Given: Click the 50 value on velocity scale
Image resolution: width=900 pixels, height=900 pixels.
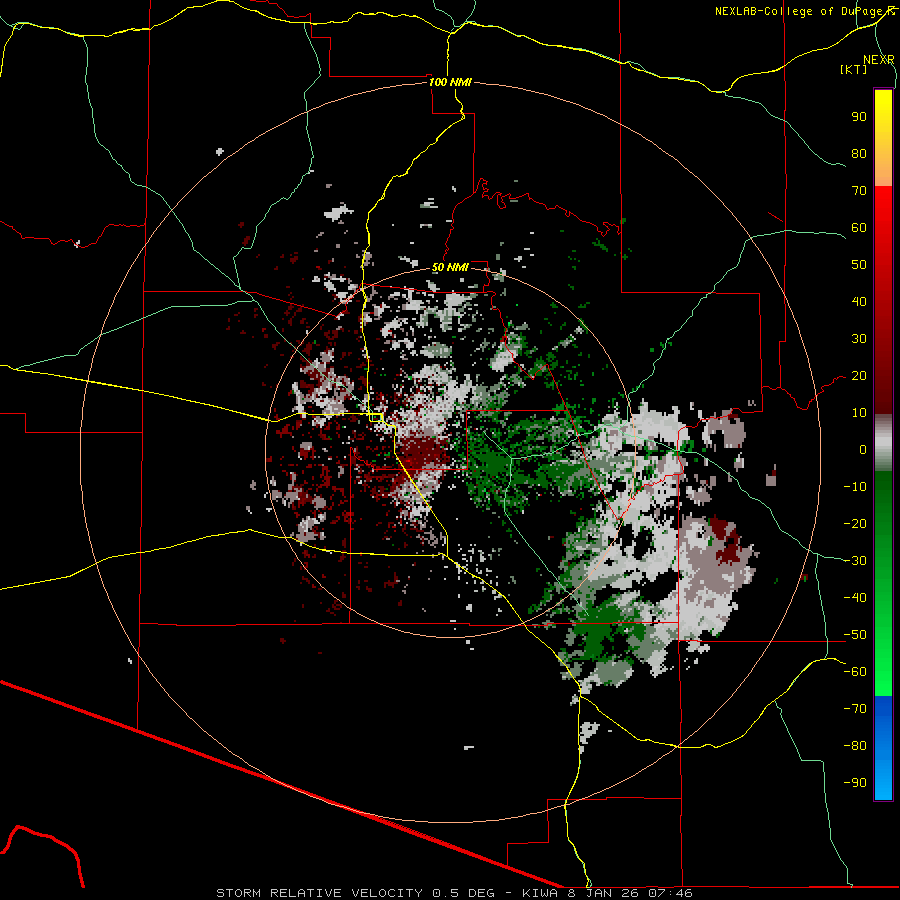Looking at the screenshot, I should (859, 265).
